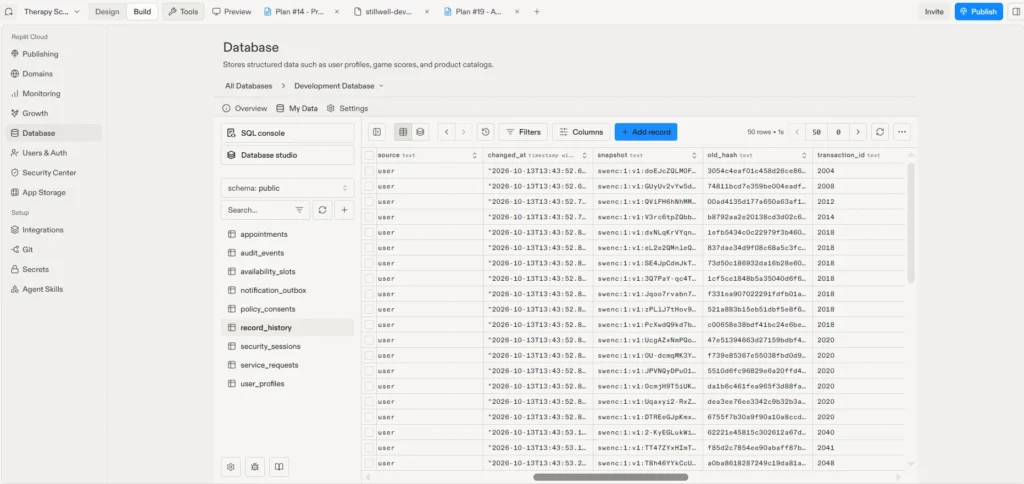Click the horizontal scrollbar under the table

[611, 477]
